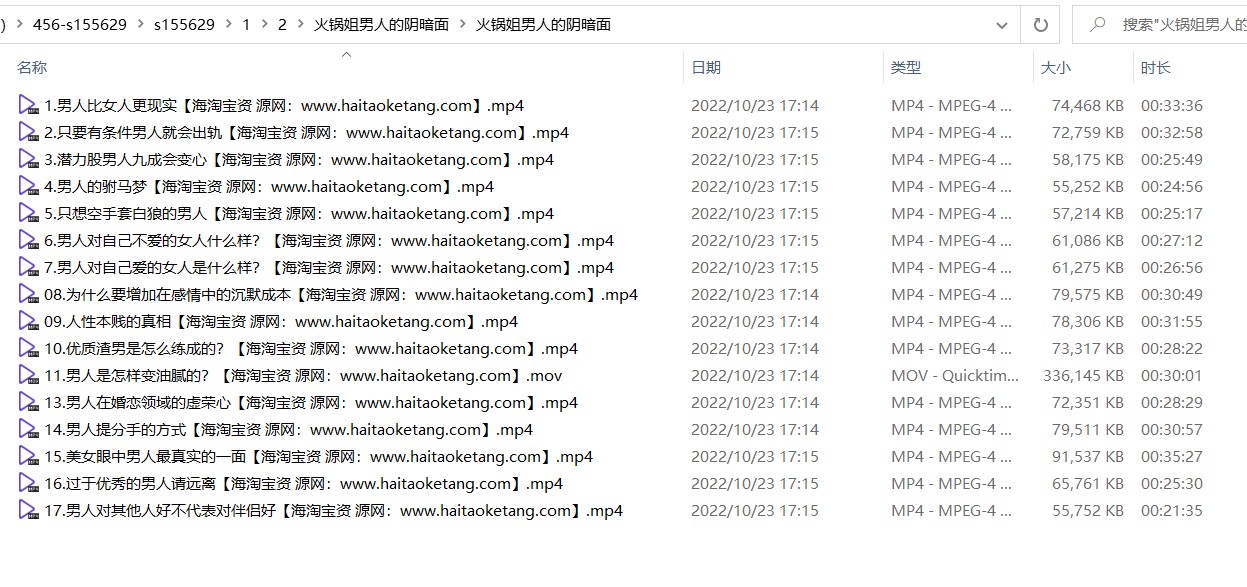Click the 74,468 KB size cell

pos(1088,105)
